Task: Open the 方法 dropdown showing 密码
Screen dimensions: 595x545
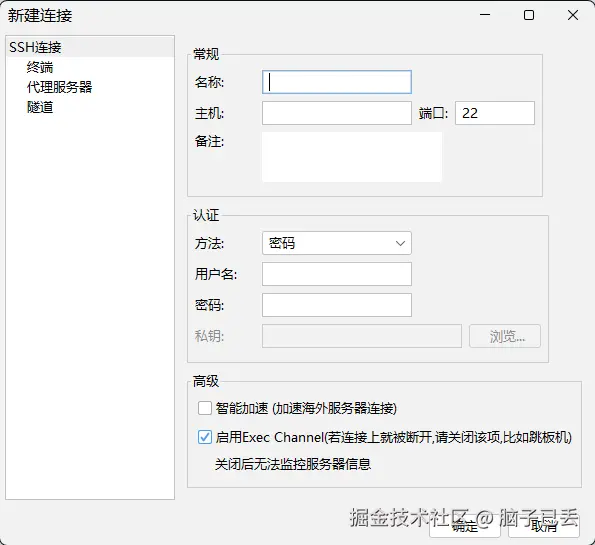Action: click(337, 243)
